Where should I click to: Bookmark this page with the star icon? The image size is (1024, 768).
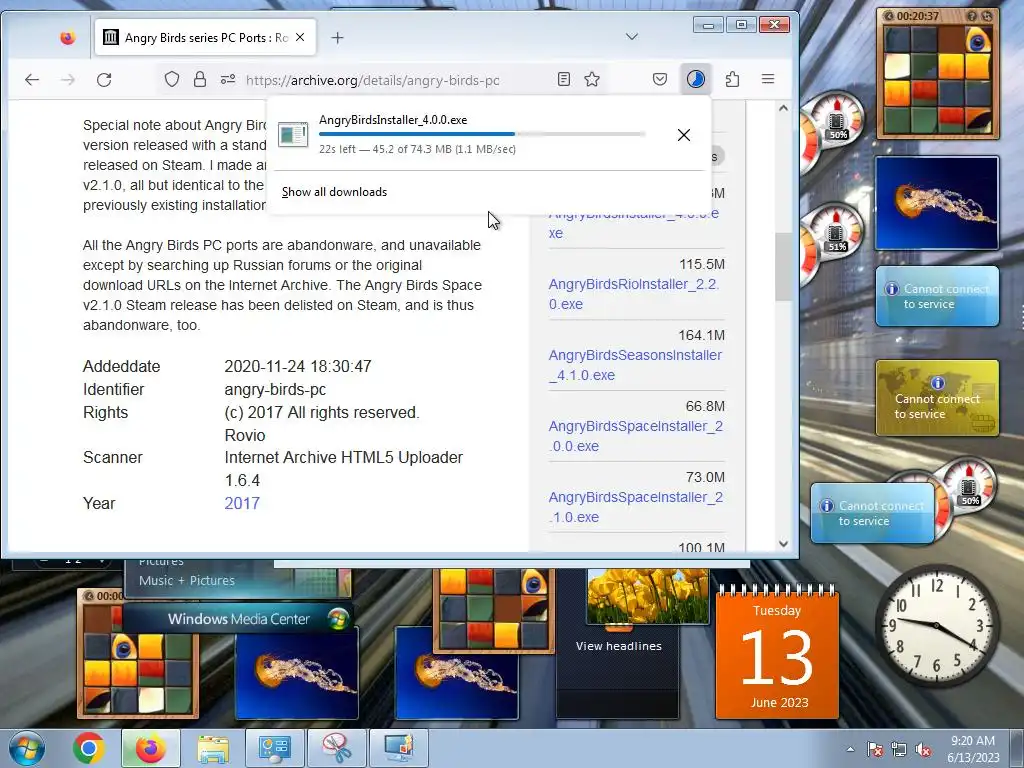(592, 80)
